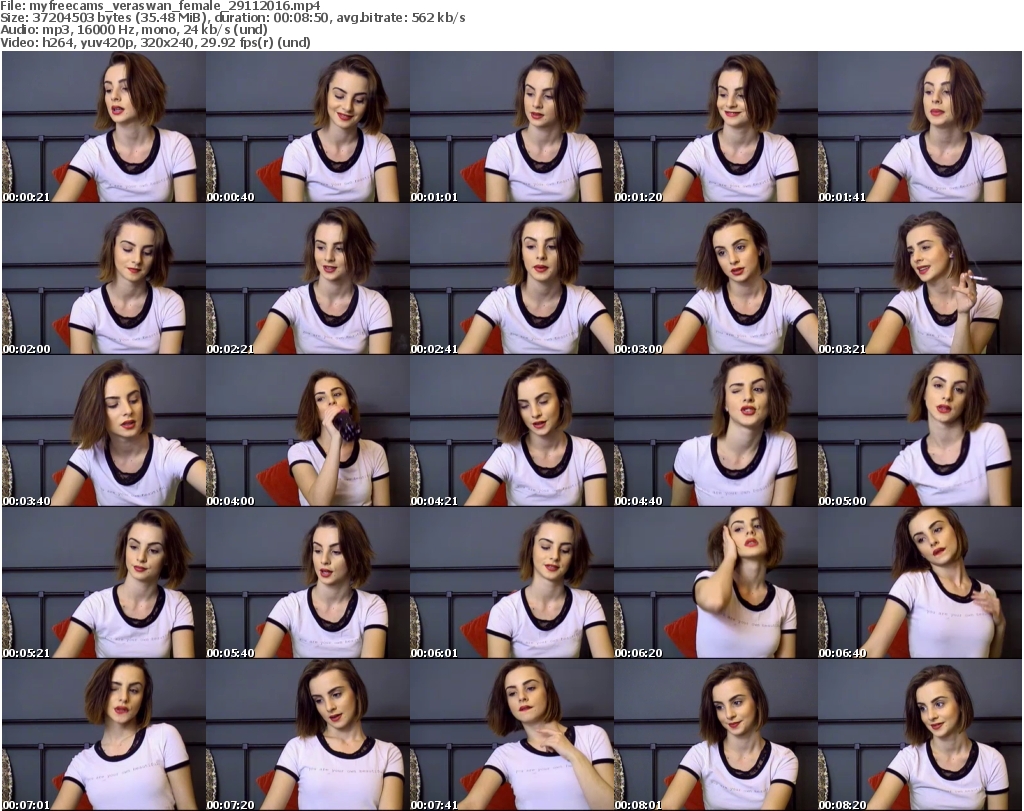Choose the frame captured at 00:06:40
Viewport: 1024px width, 811px height.
(x=920, y=584)
